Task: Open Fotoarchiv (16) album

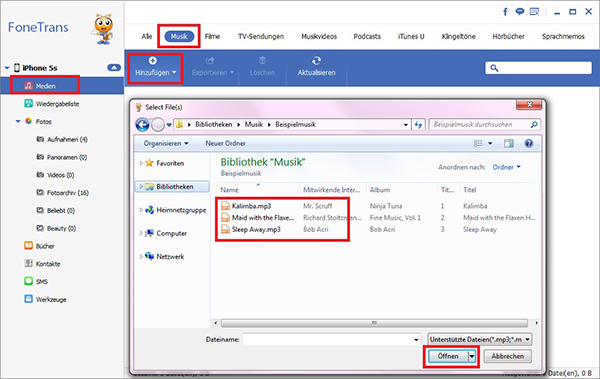Action: coord(68,193)
